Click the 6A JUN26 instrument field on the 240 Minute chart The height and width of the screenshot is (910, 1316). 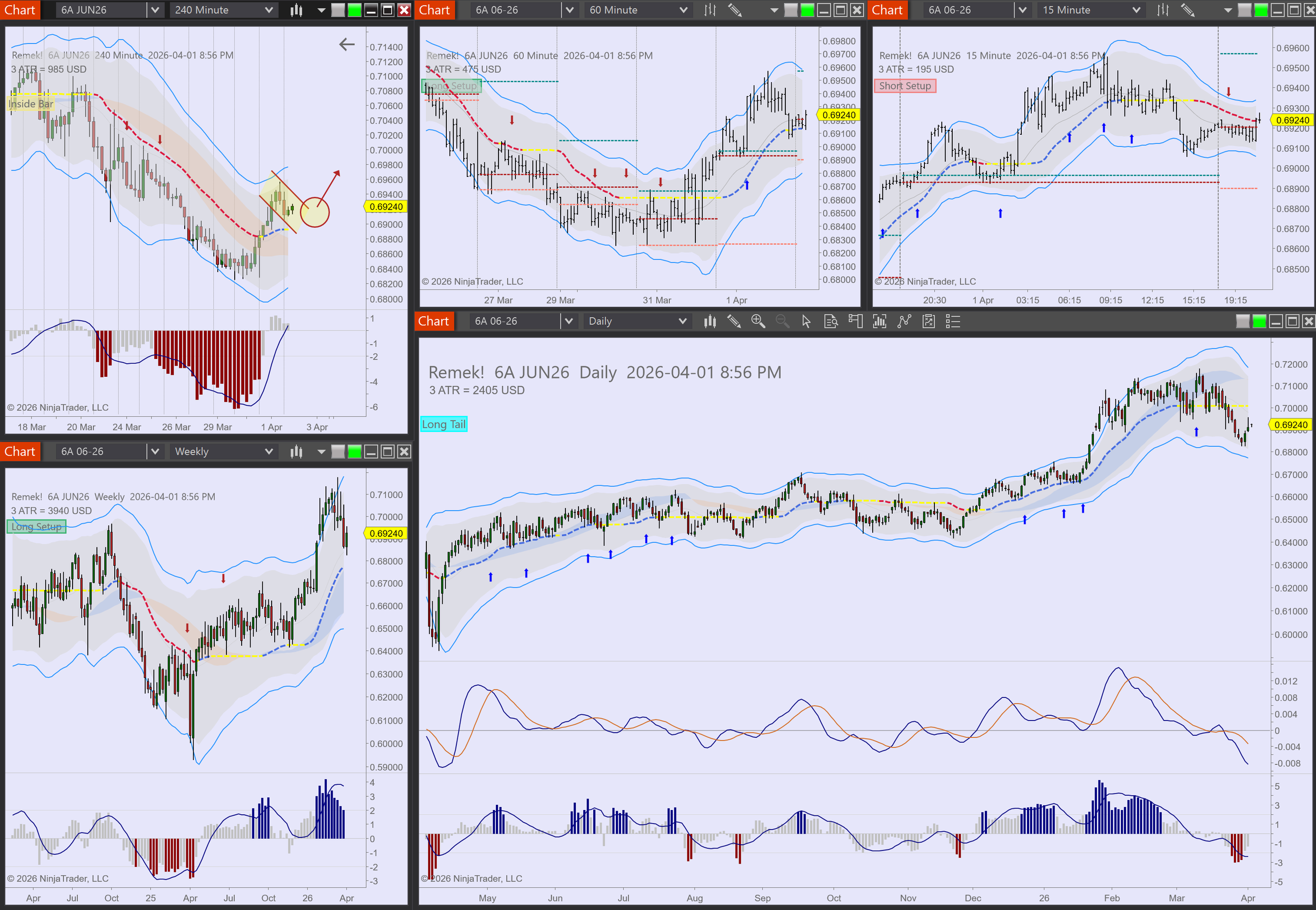click(x=101, y=11)
